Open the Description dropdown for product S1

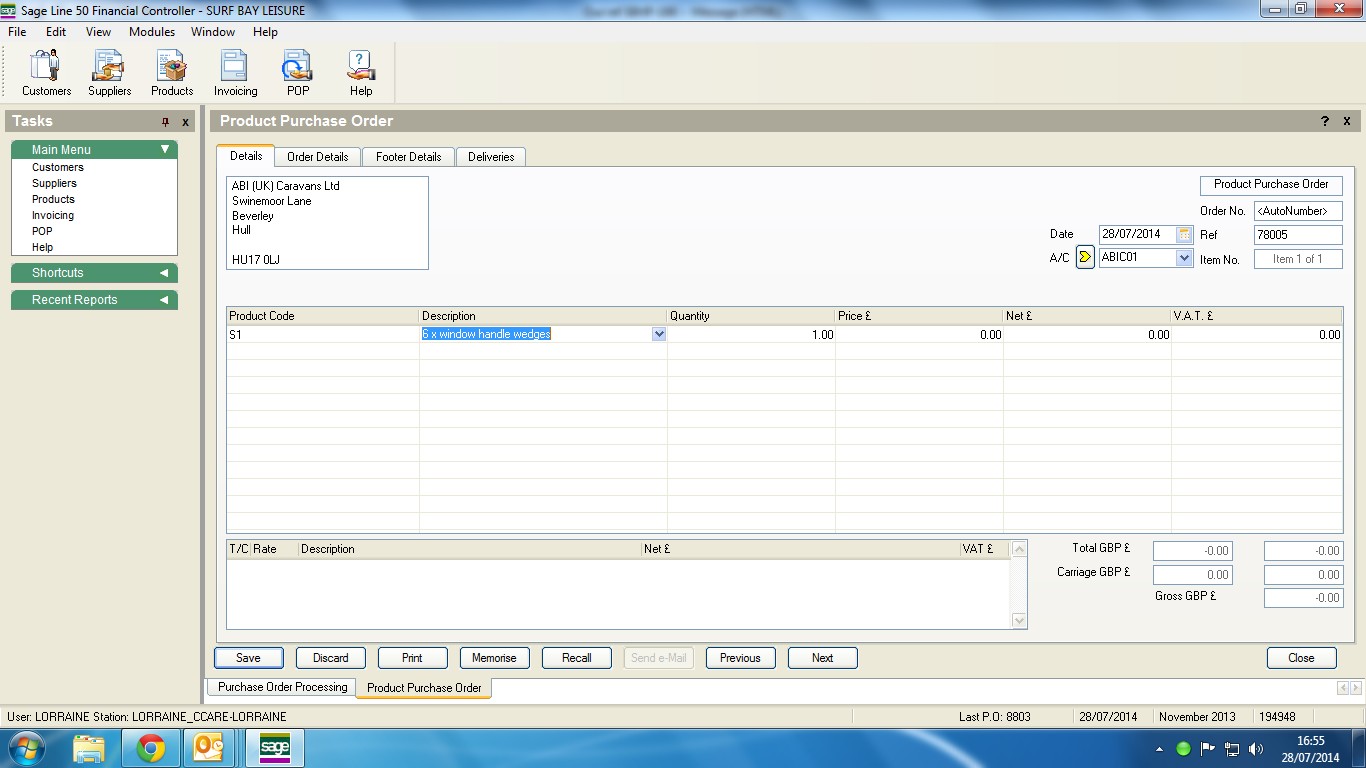coord(658,335)
